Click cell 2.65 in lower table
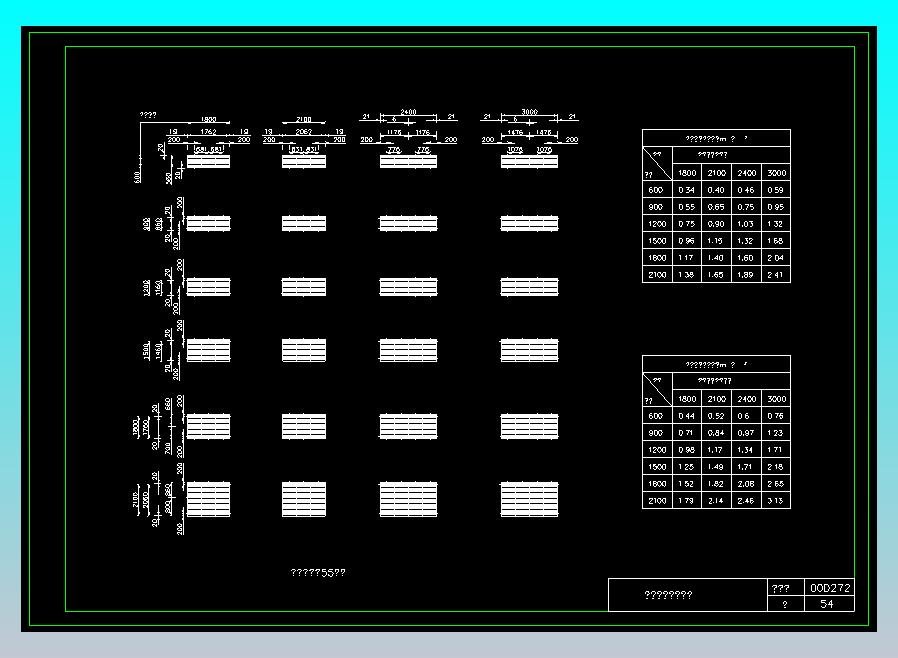Screen dimensions: 898x658 point(775,484)
